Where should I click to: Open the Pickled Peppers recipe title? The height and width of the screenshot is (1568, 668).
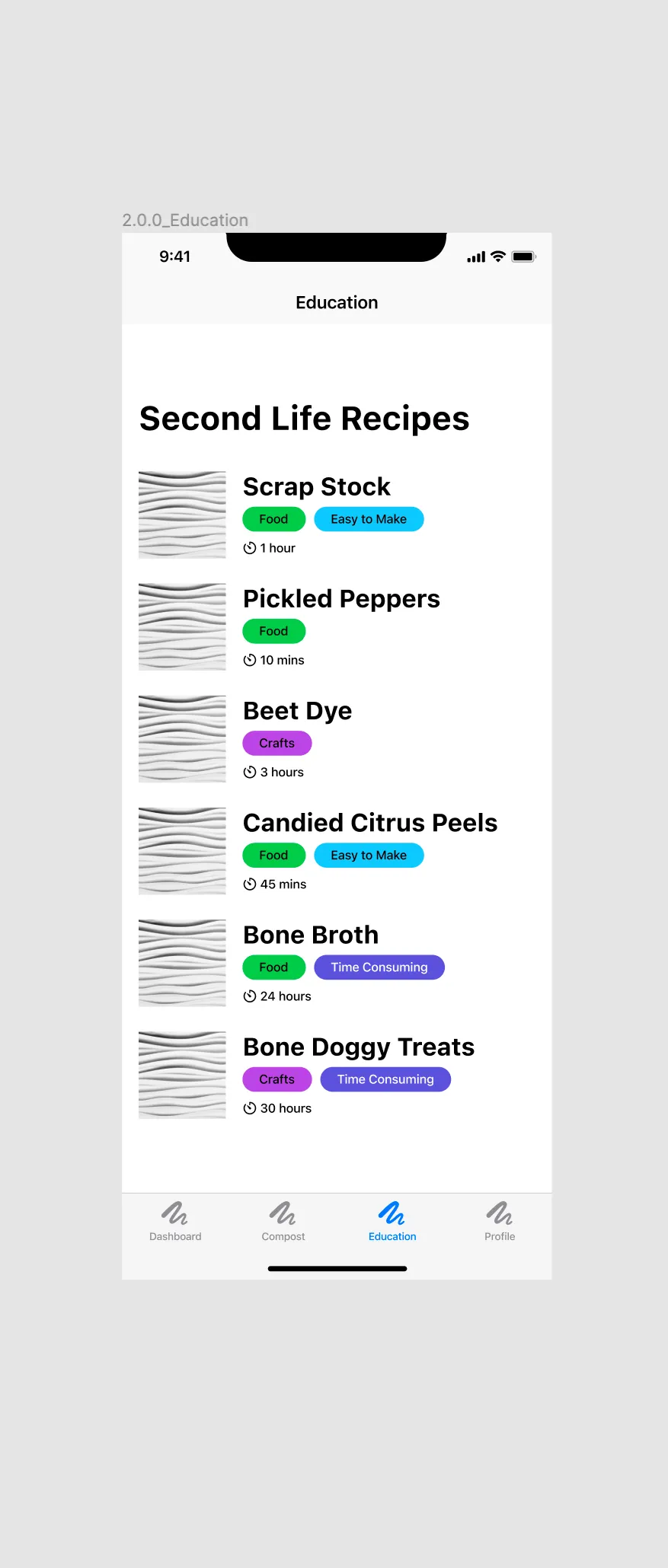pos(341,599)
